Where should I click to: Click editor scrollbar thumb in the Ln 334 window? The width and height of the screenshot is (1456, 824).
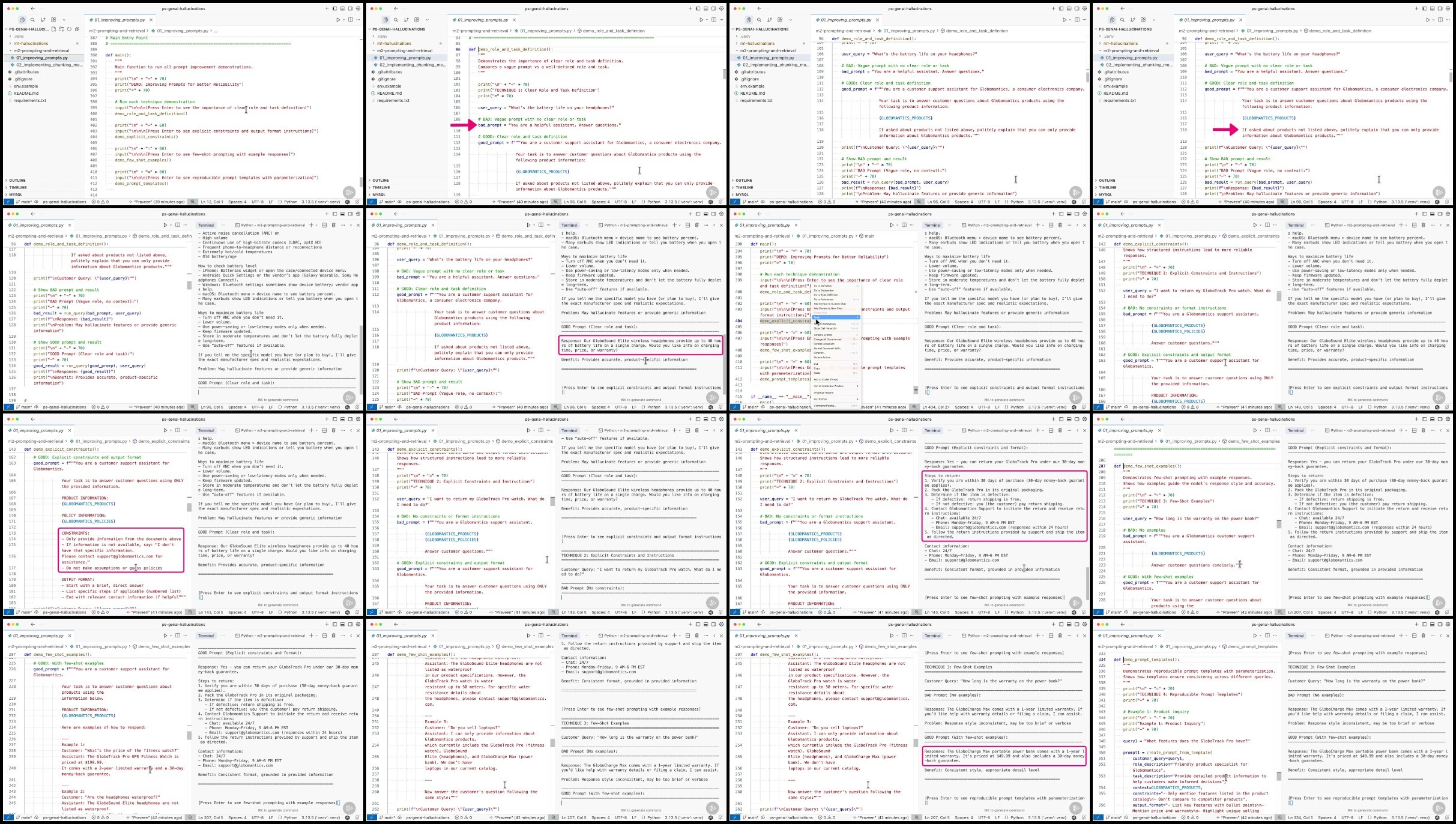coord(1279,776)
